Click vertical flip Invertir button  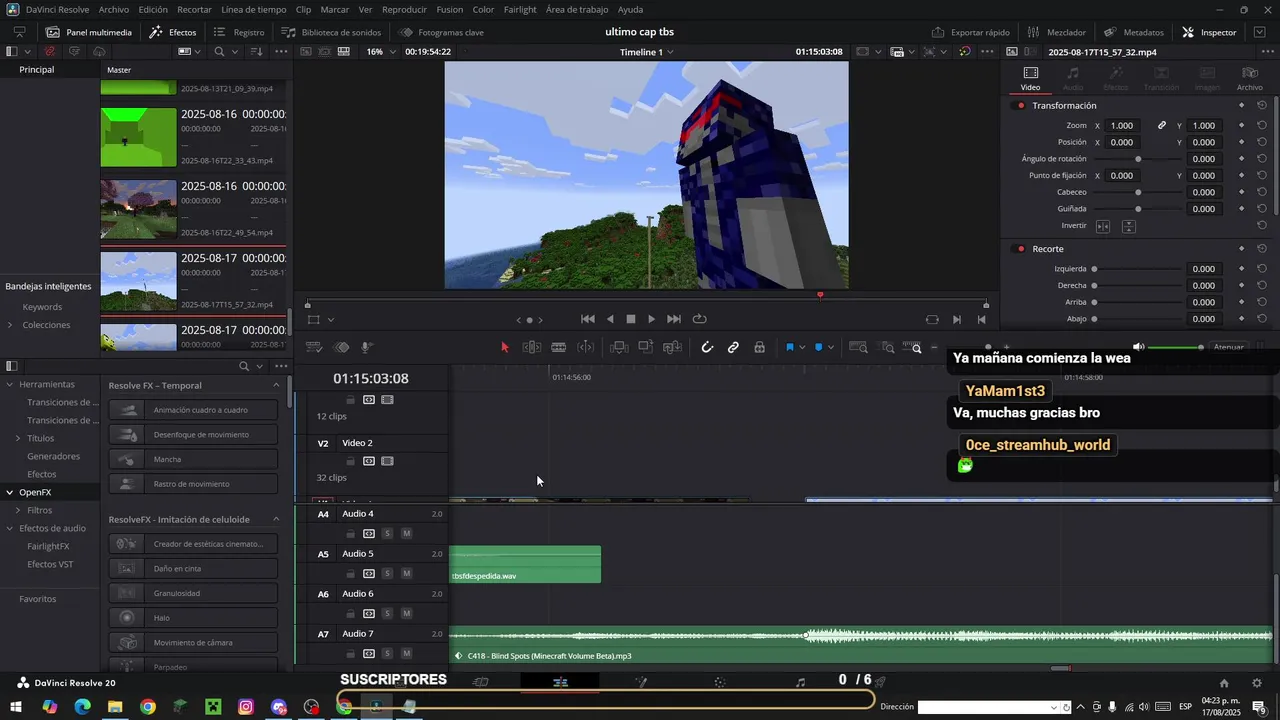1128,226
